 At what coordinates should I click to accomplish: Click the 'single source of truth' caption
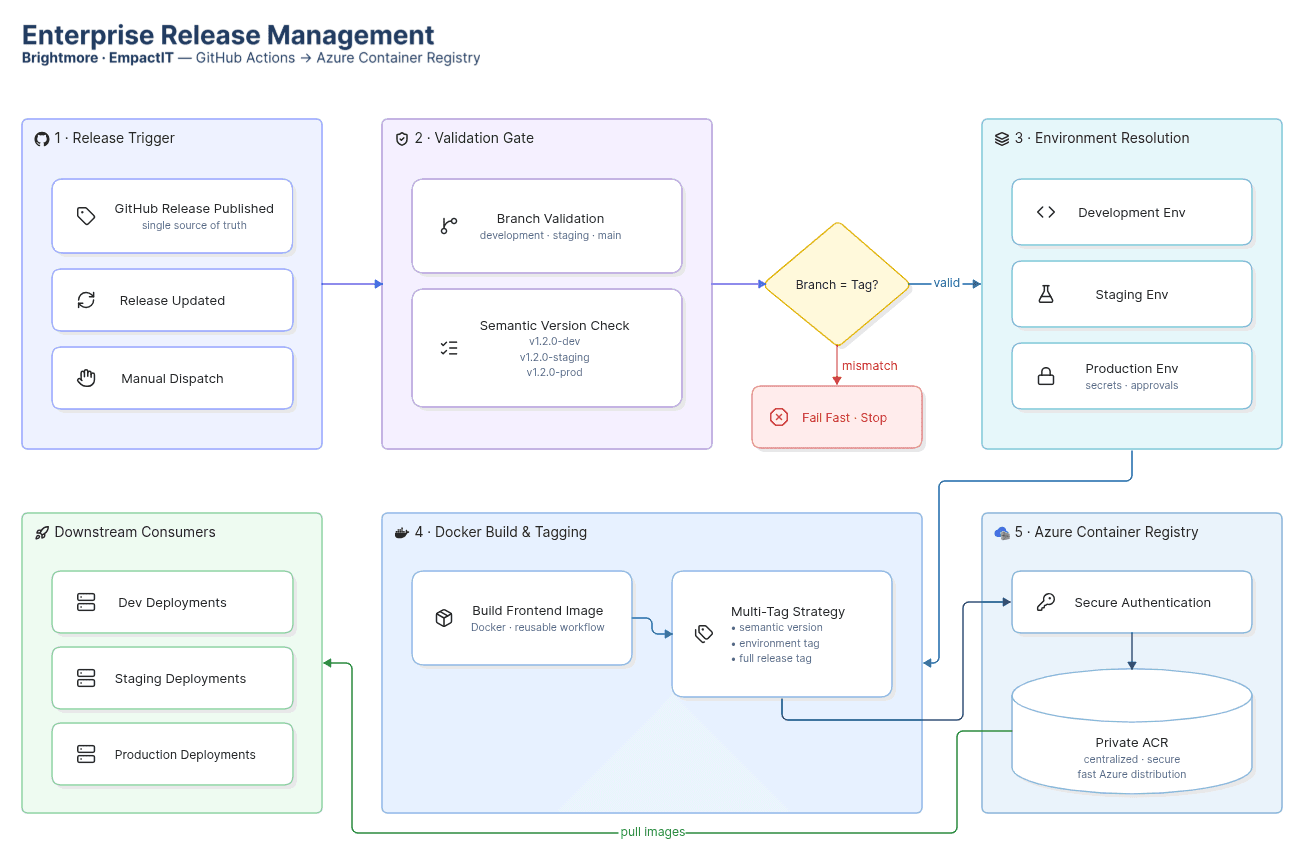(194, 226)
